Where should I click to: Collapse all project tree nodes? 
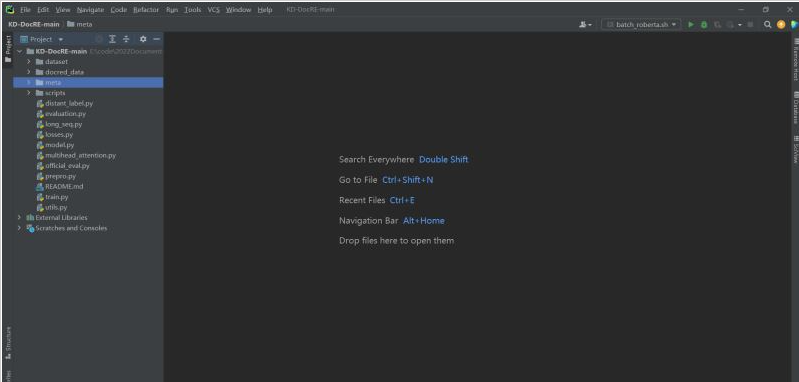(x=126, y=39)
